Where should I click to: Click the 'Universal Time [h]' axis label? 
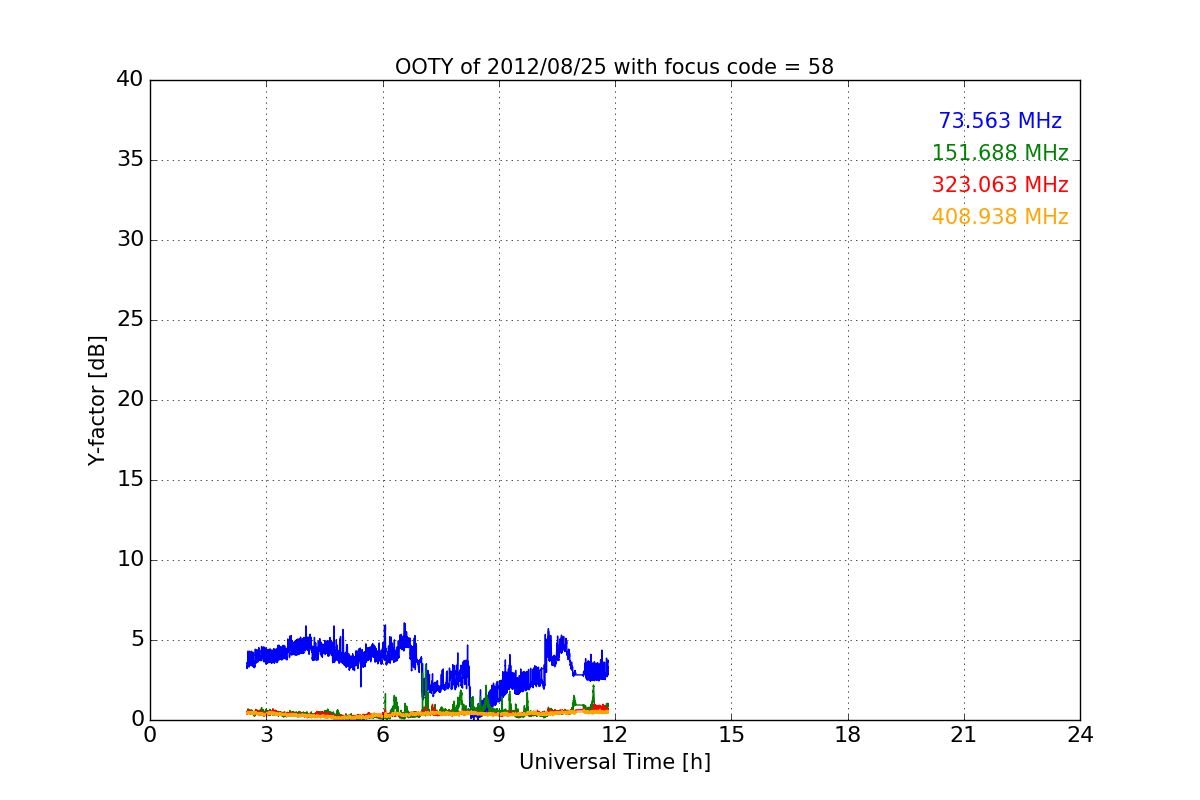click(614, 762)
